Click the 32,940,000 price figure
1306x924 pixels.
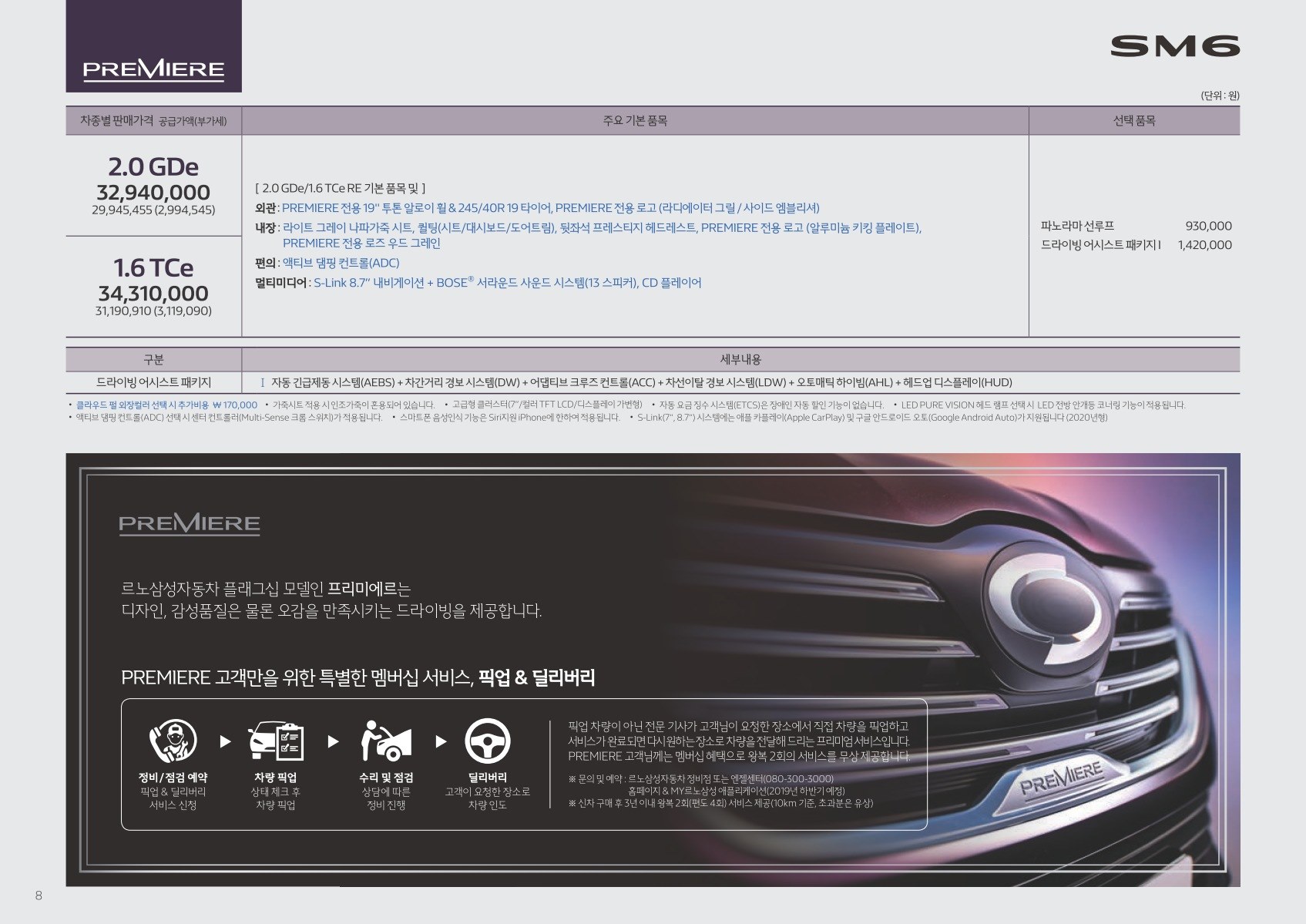[153, 193]
